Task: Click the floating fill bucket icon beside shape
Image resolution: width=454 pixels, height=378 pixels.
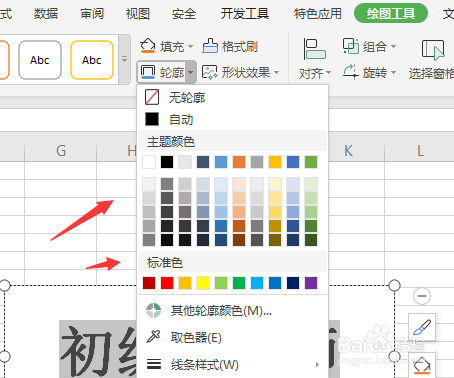Action: click(x=422, y=365)
